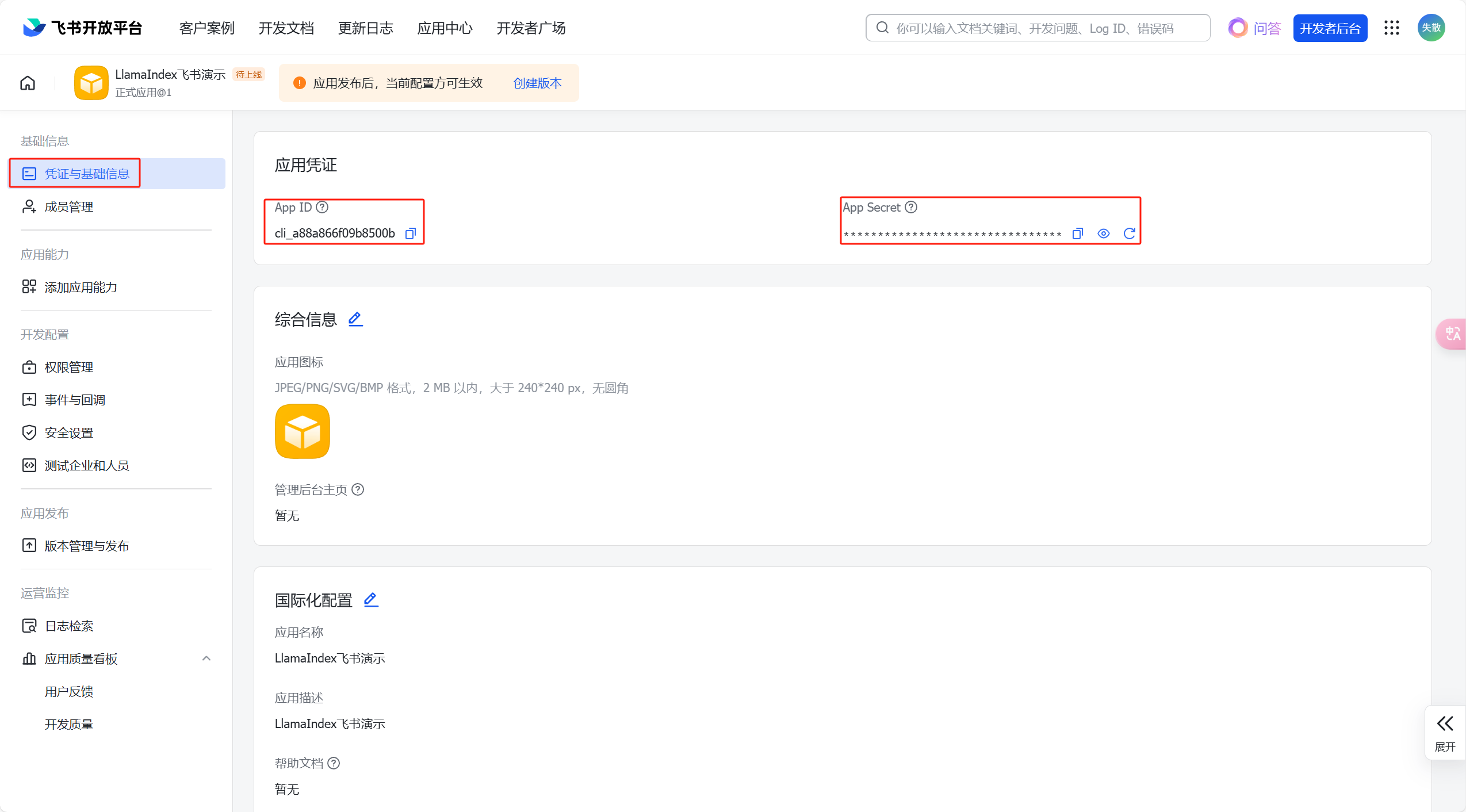Open 事件与回调 settings page
This screenshot has height=812, width=1466.
click(75, 400)
